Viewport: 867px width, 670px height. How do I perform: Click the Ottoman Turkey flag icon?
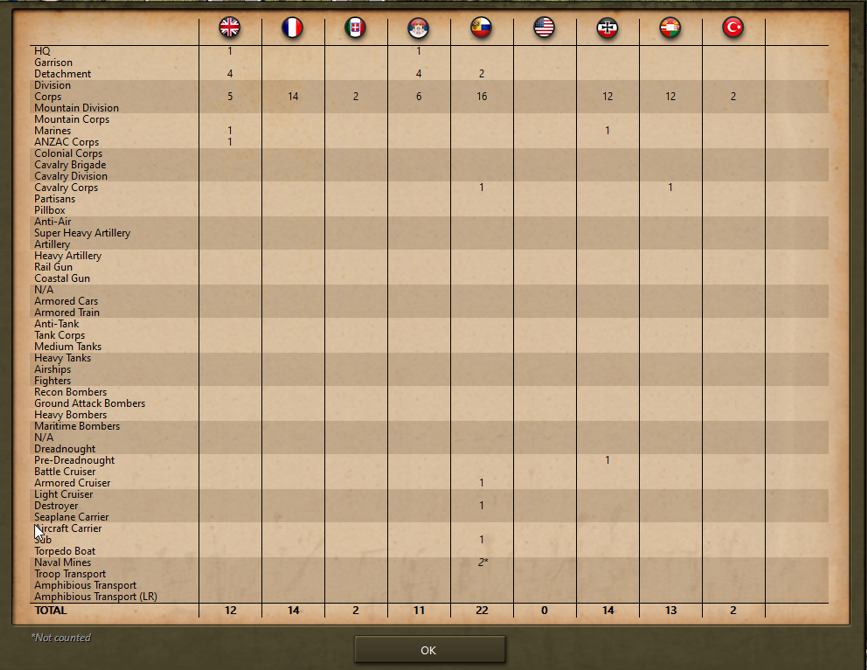tap(733, 27)
